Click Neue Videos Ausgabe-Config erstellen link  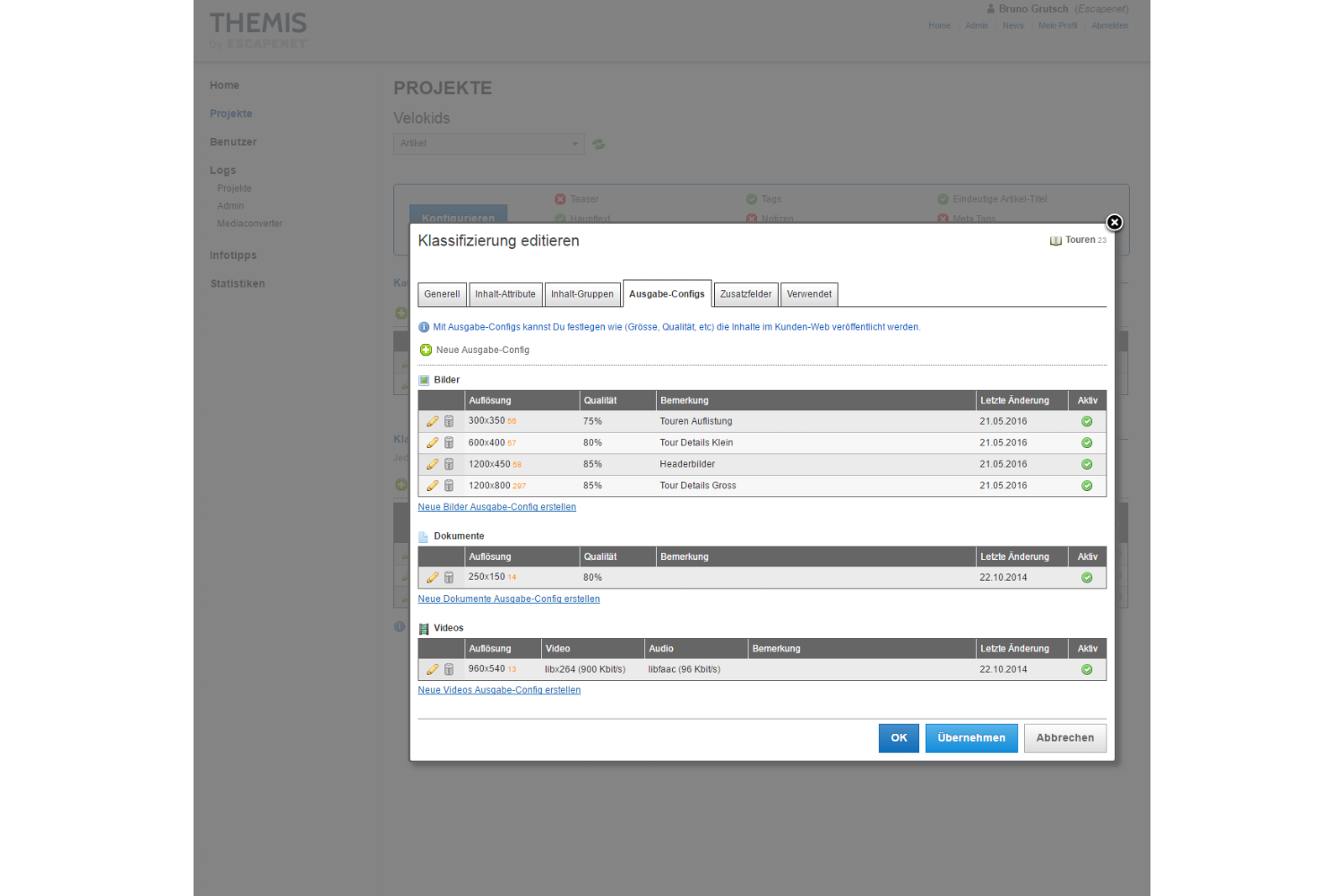(x=499, y=690)
